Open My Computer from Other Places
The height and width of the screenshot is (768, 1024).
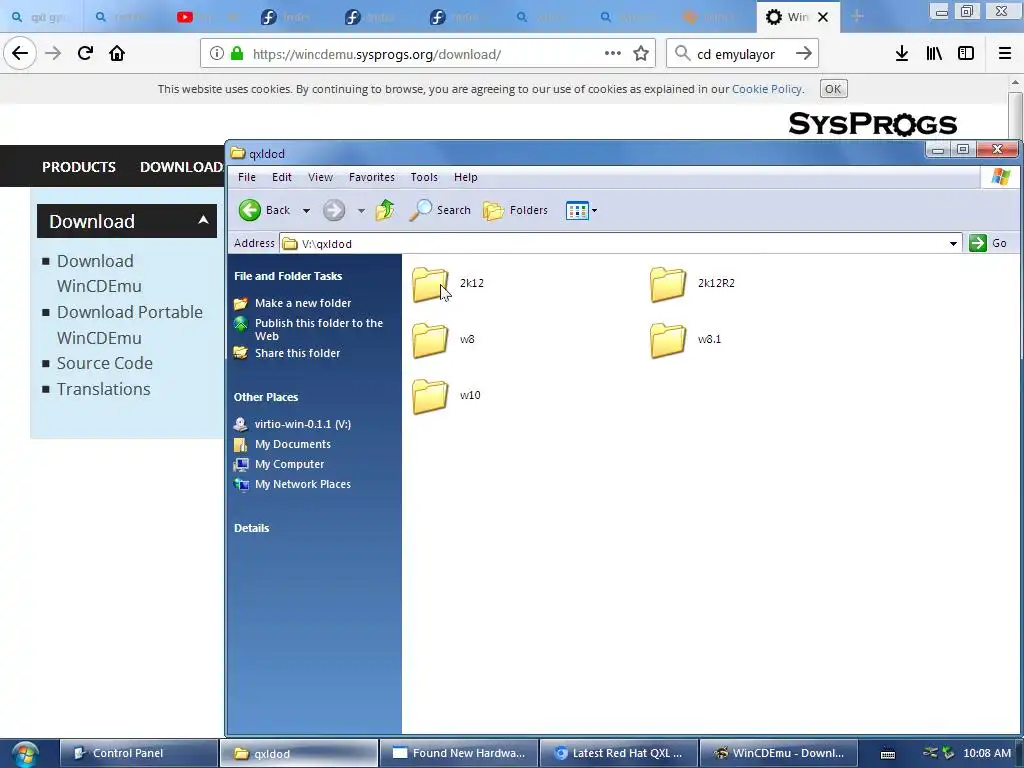click(x=289, y=464)
